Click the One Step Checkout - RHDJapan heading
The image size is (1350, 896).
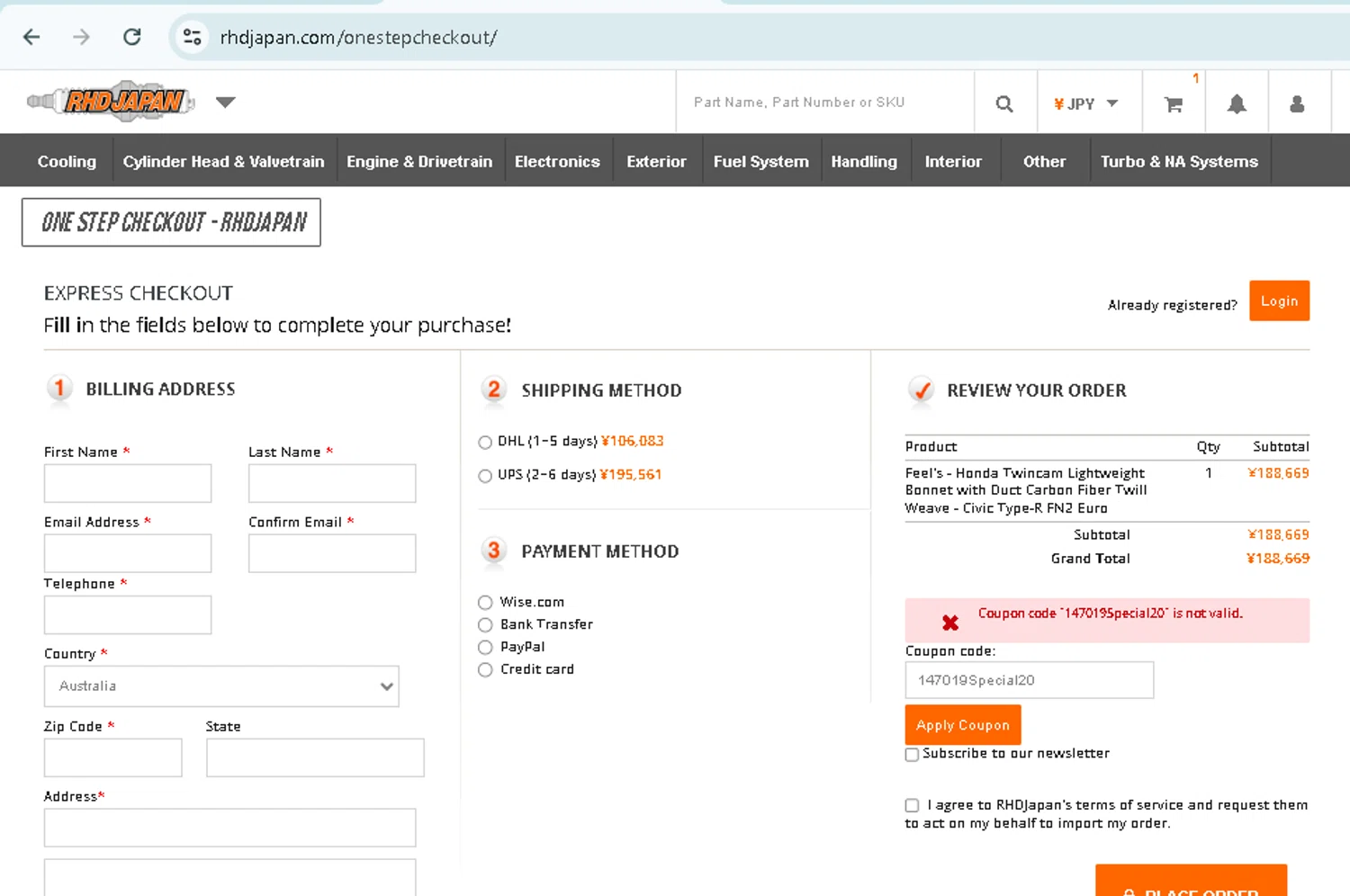pyautogui.click(x=171, y=222)
